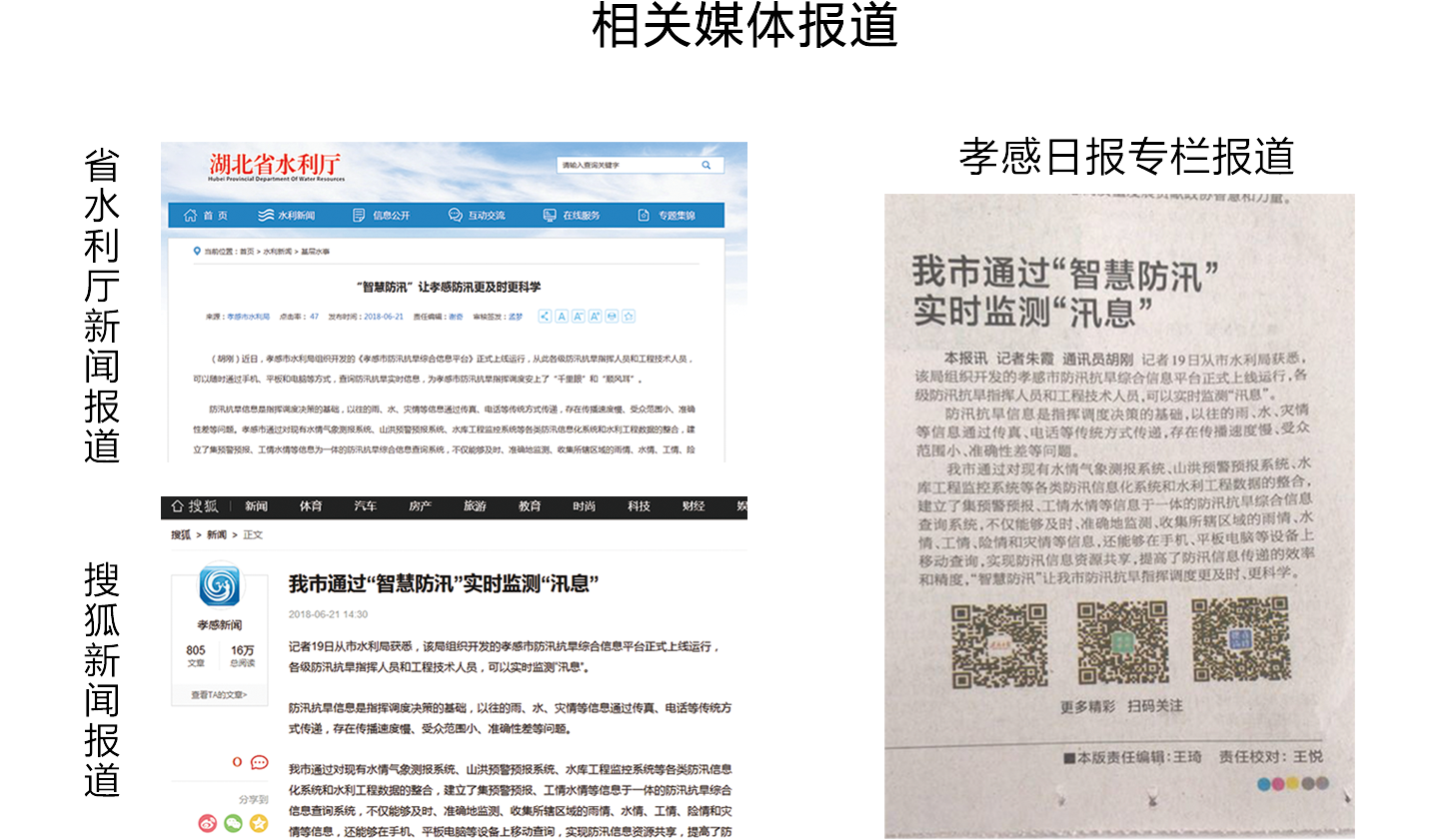Viewport: 1439px width, 840px height.
Task: Click the 孝感市水利局 source link
Action: pos(248,317)
